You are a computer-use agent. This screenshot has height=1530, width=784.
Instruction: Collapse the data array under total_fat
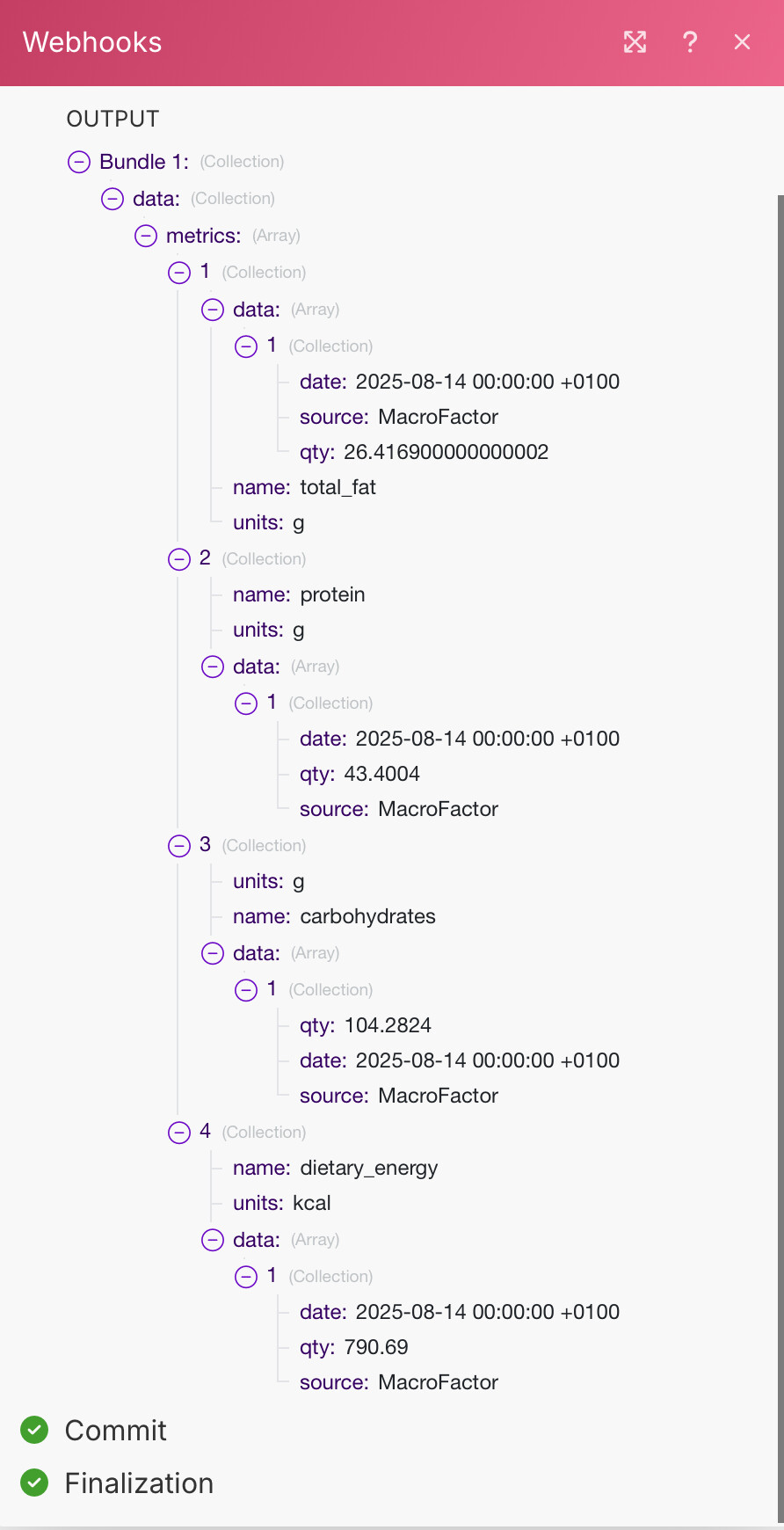click(x=213, y=310)
